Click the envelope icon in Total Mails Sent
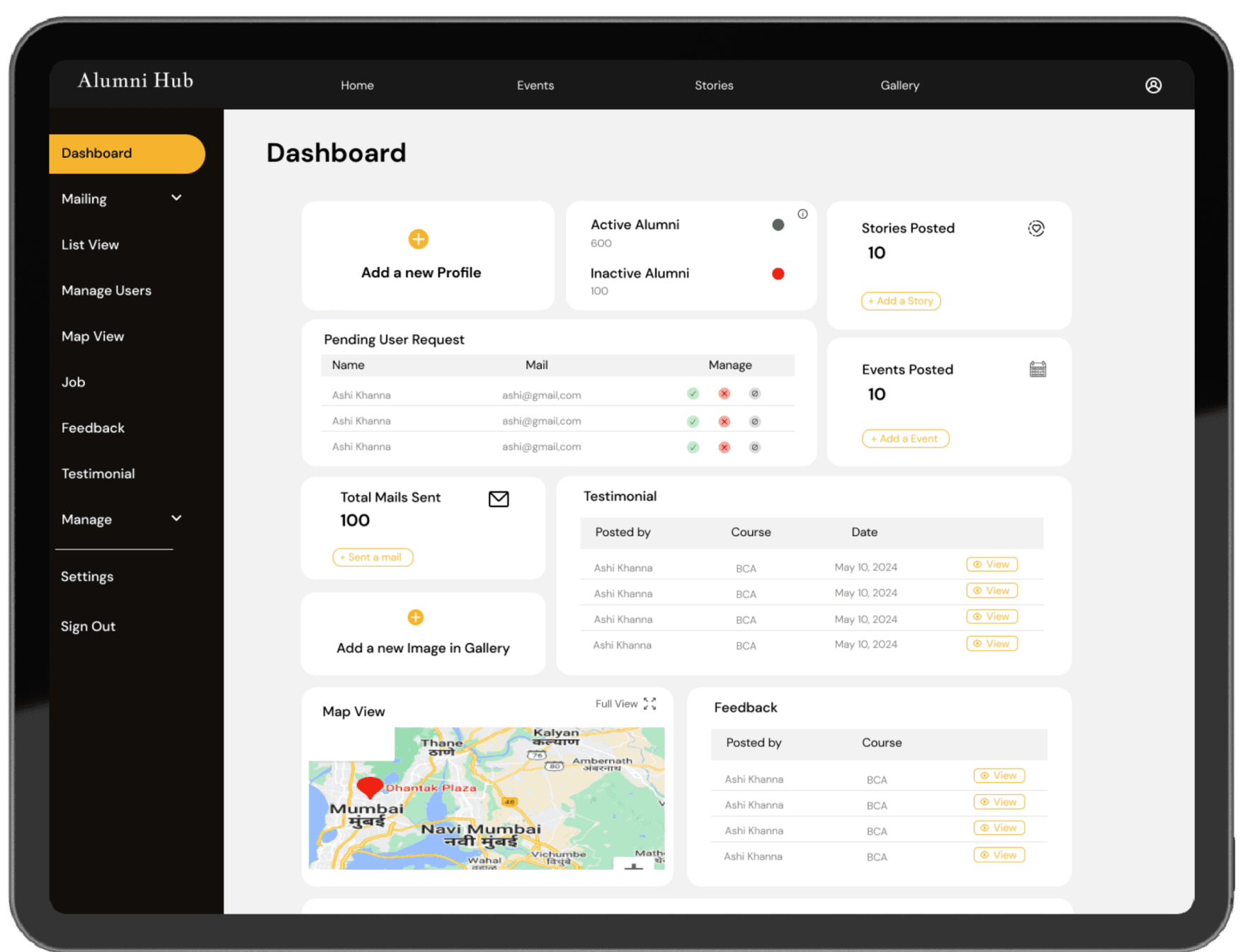This screenshot has width=1255, height=952. click(499, 499)
